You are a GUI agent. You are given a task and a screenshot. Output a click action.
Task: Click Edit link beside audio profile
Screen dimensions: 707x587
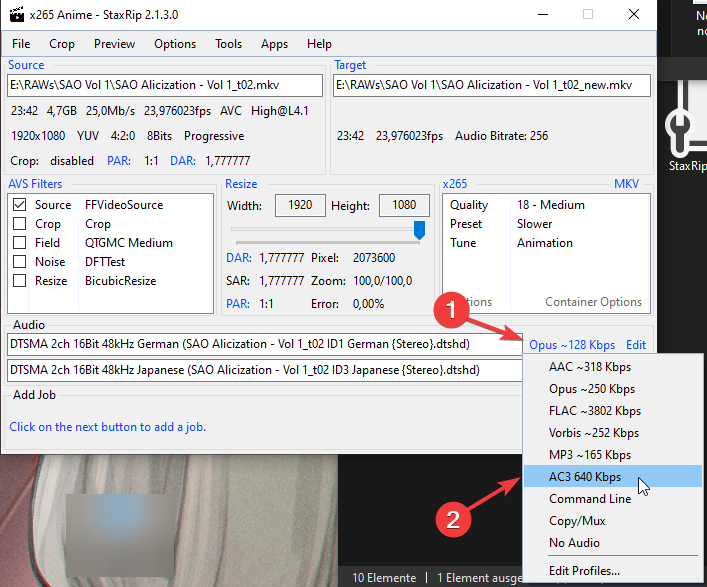(x=636, y=345)
